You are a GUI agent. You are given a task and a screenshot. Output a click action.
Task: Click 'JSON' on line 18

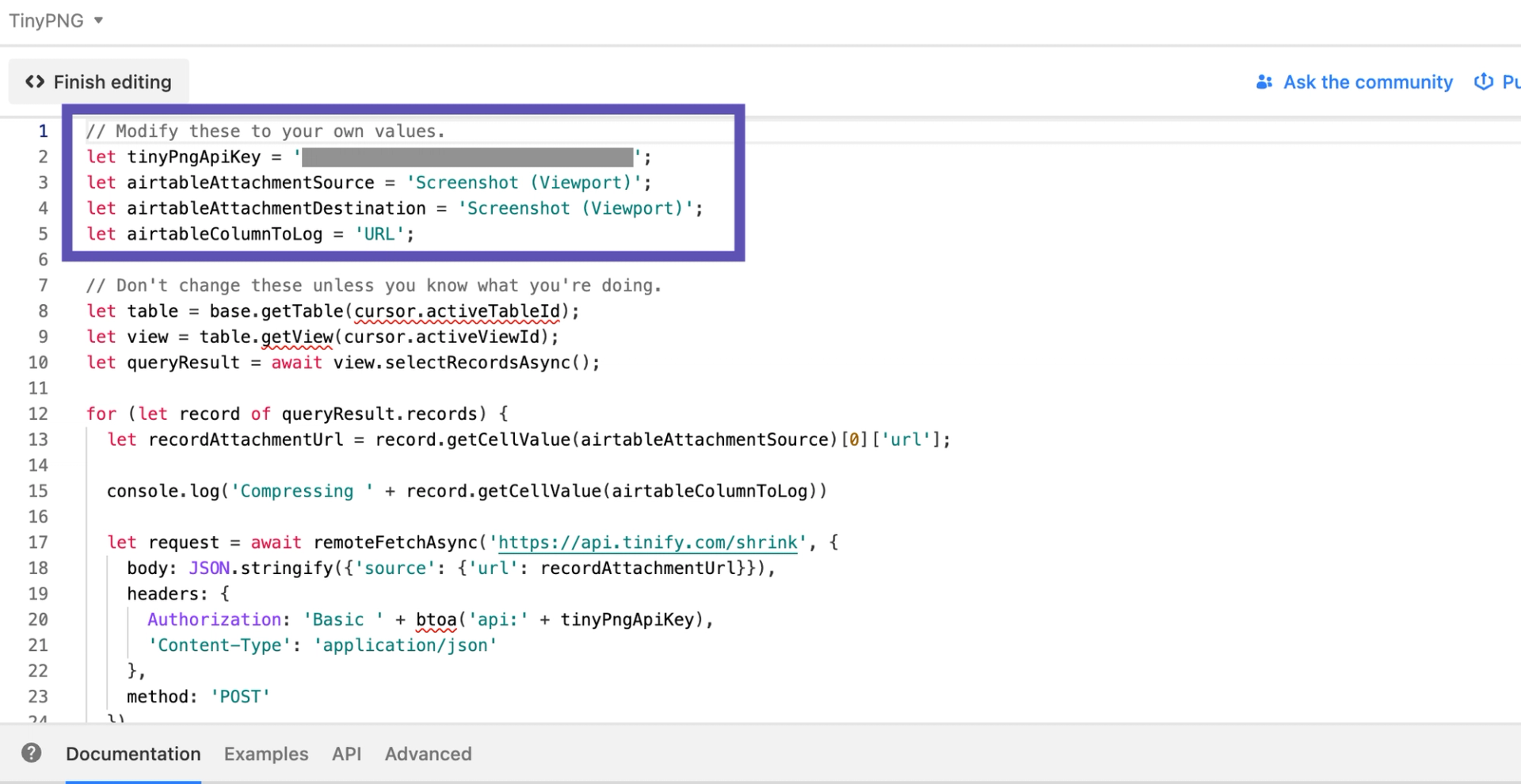(209, 569)
